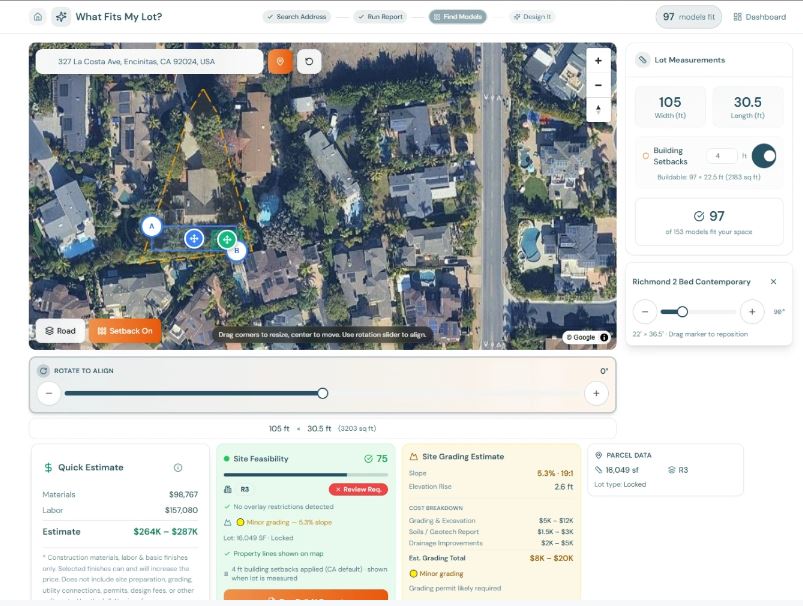Image resolution: width=803 pixels, height=606 pixels.
Task: Click the Lot Measurements ruler icon
Action: (642, 60)
